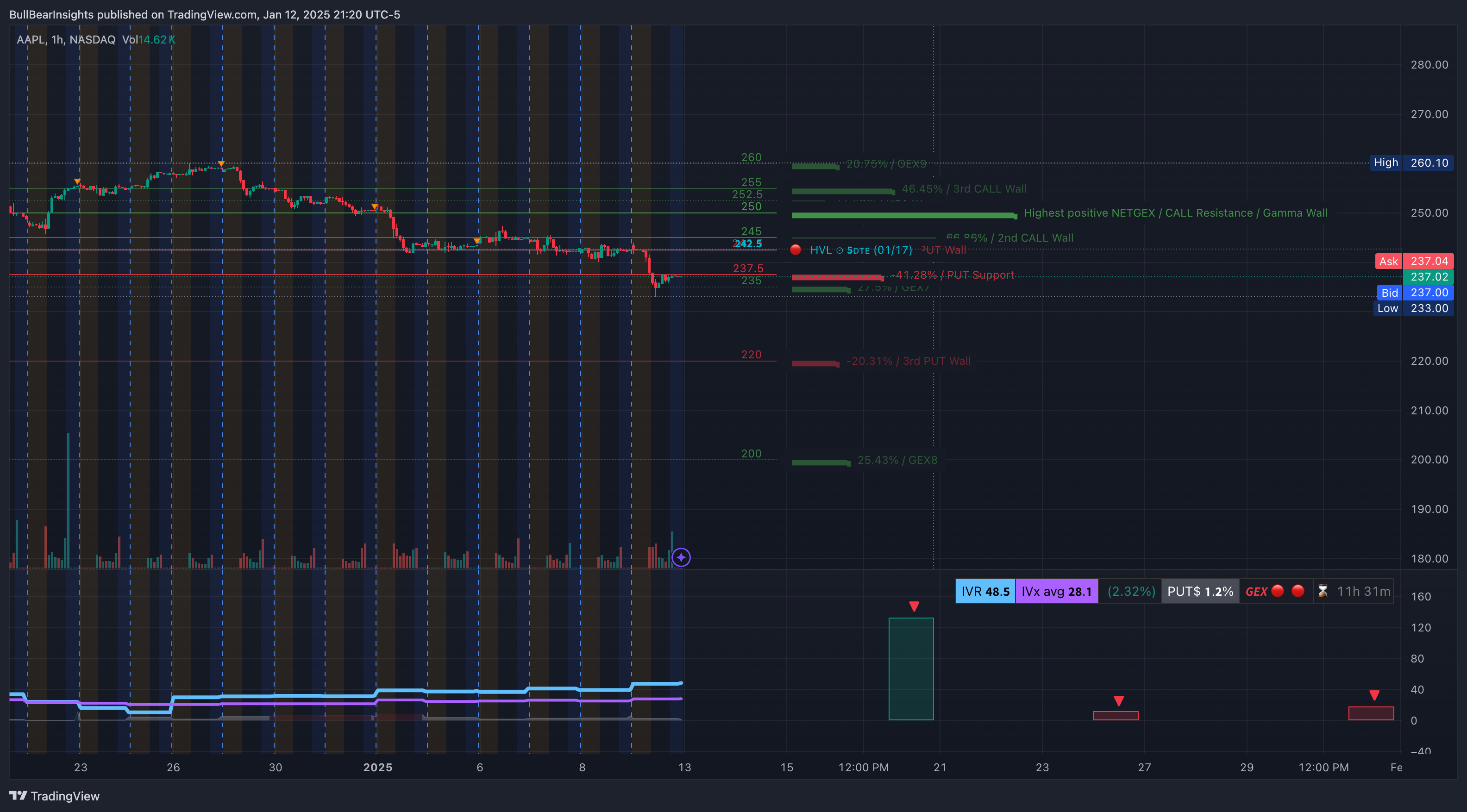
Task: Click the -41.28% / PUT Support label
Action: click(953, 275)
